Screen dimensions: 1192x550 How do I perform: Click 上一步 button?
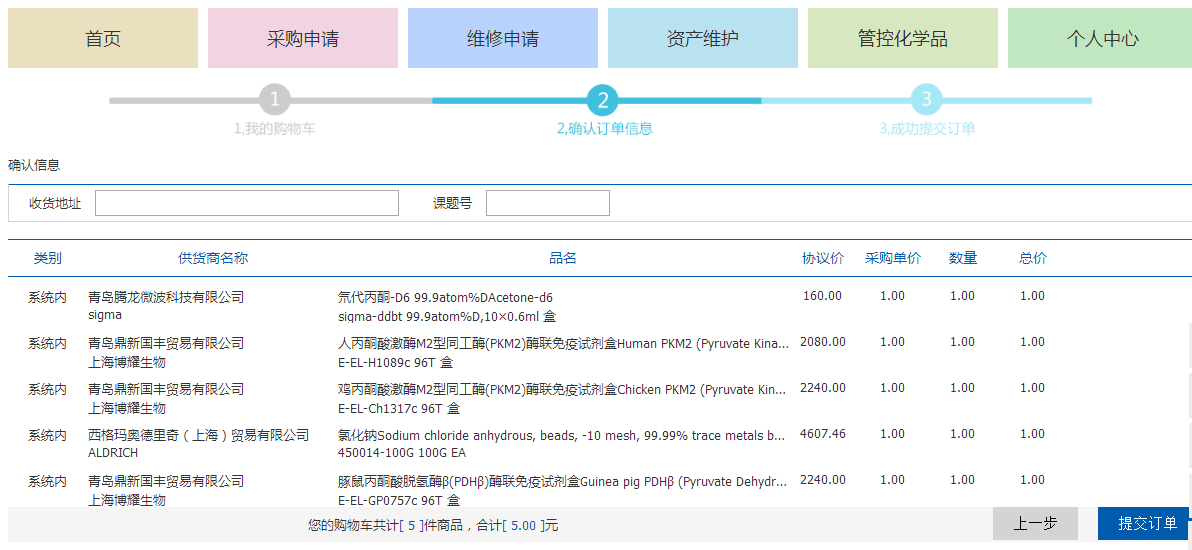(1035, 523)
